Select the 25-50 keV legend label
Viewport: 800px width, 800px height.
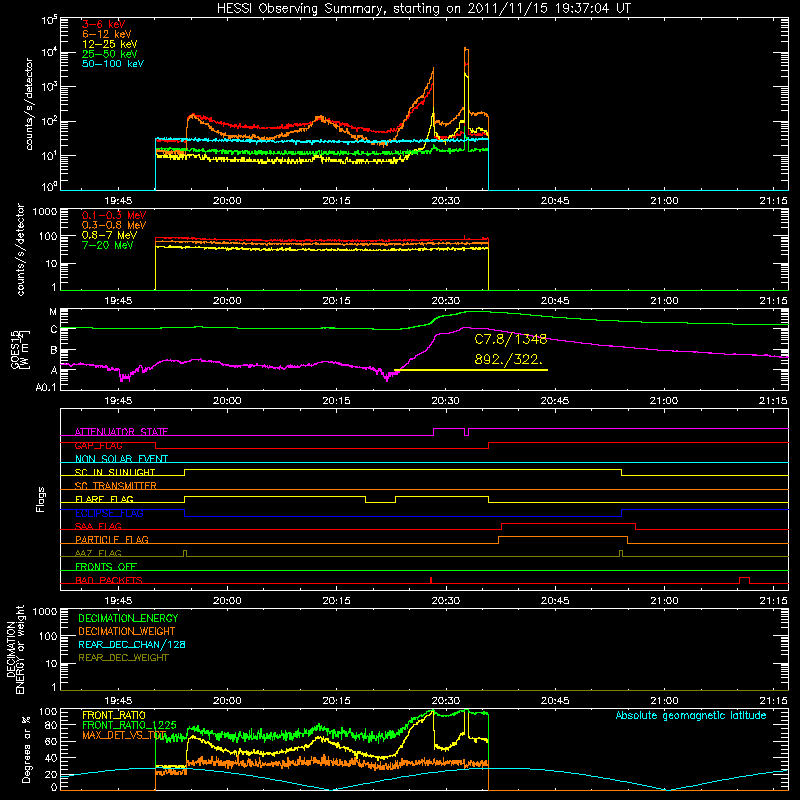coord(110,54)
